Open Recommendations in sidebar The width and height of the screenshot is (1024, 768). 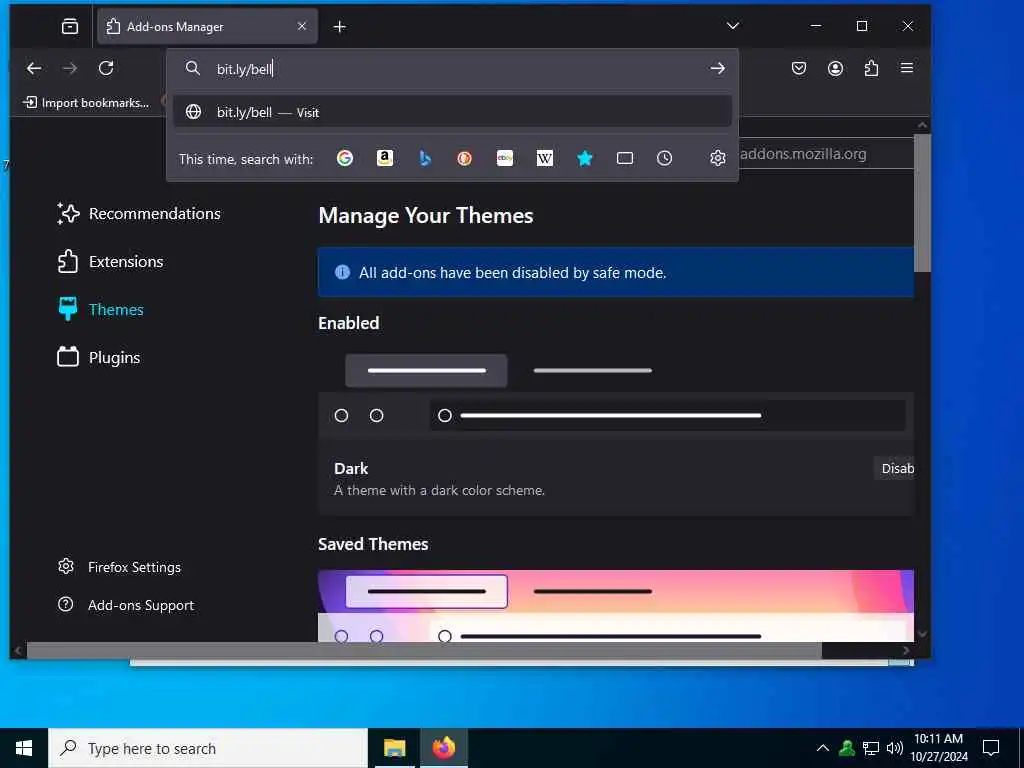[x=139, y=214]
